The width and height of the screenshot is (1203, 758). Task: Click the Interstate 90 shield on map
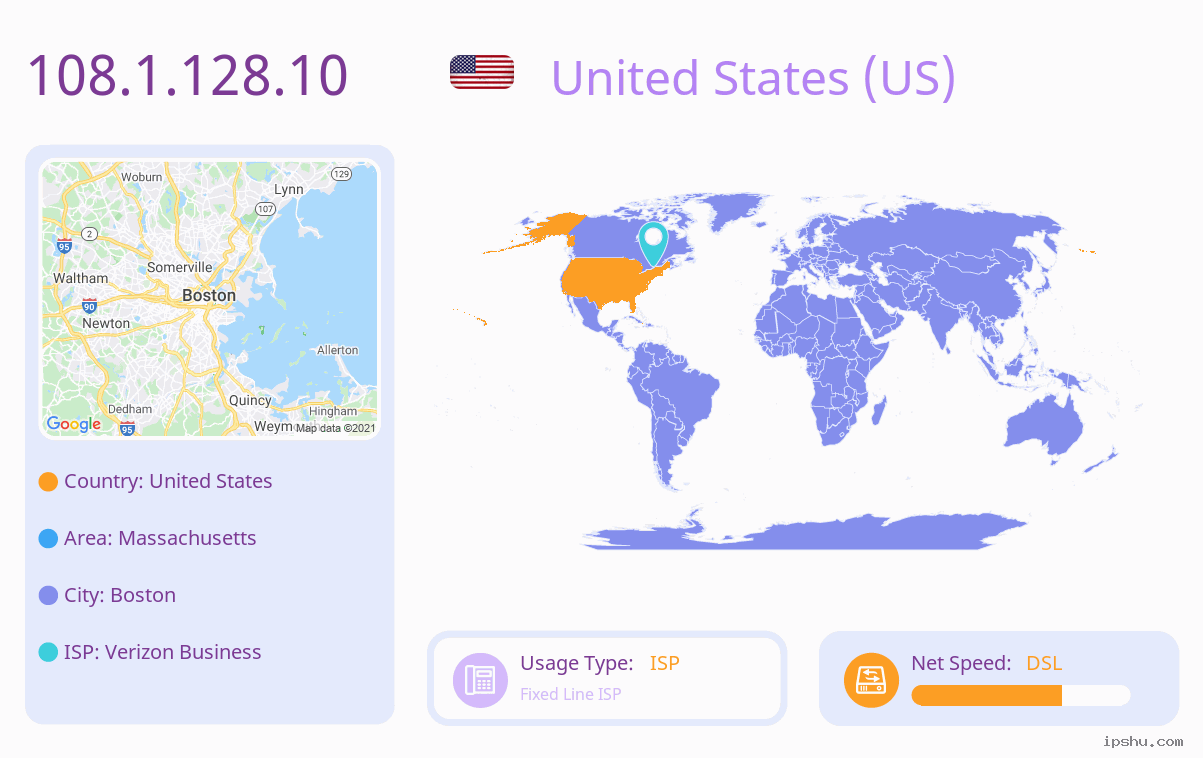(90, 306)
